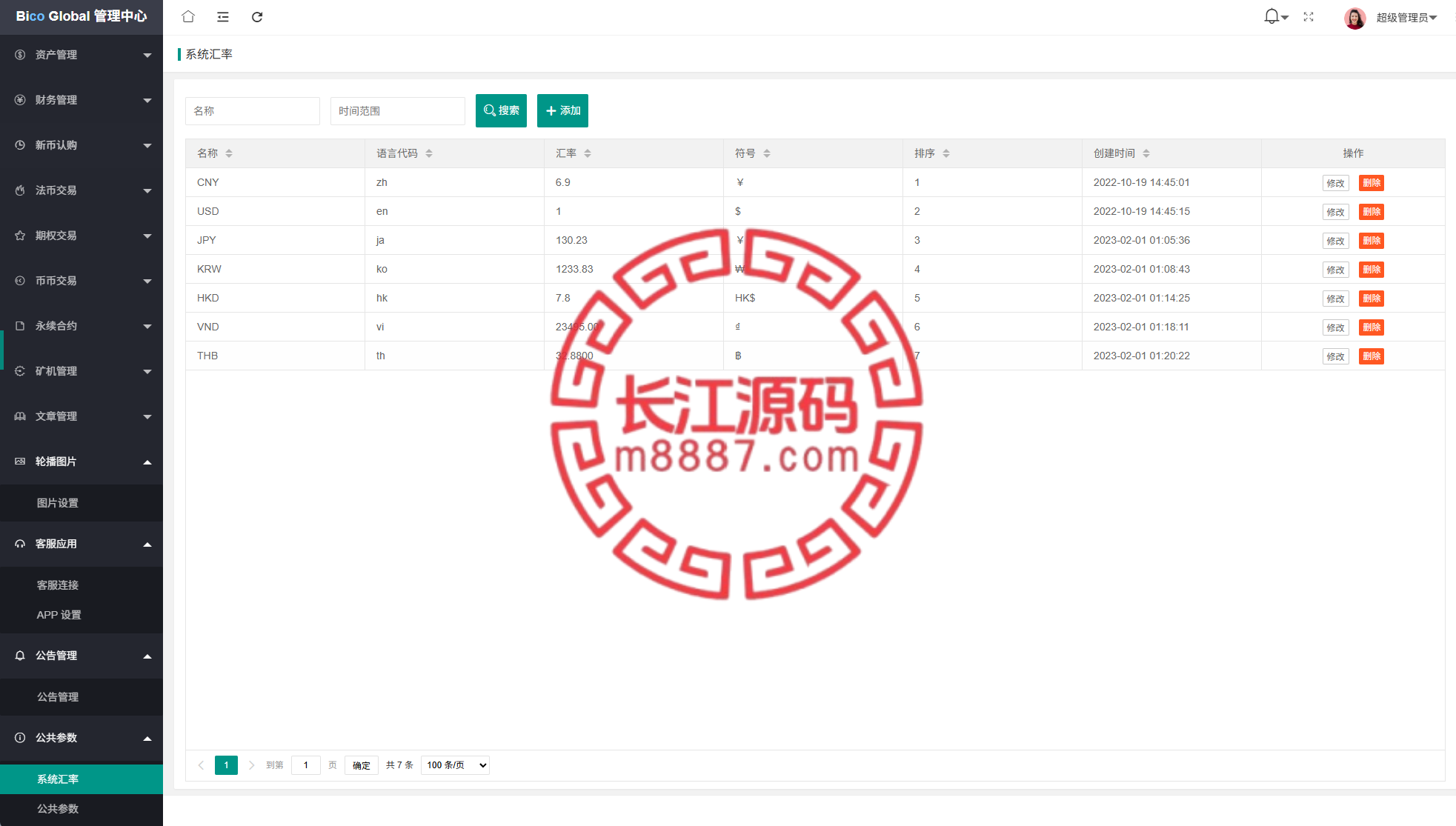Toggle fullscreen mode icon
The width and height of the screenshot is (1456, 826).
click(x=1309, y=17)
